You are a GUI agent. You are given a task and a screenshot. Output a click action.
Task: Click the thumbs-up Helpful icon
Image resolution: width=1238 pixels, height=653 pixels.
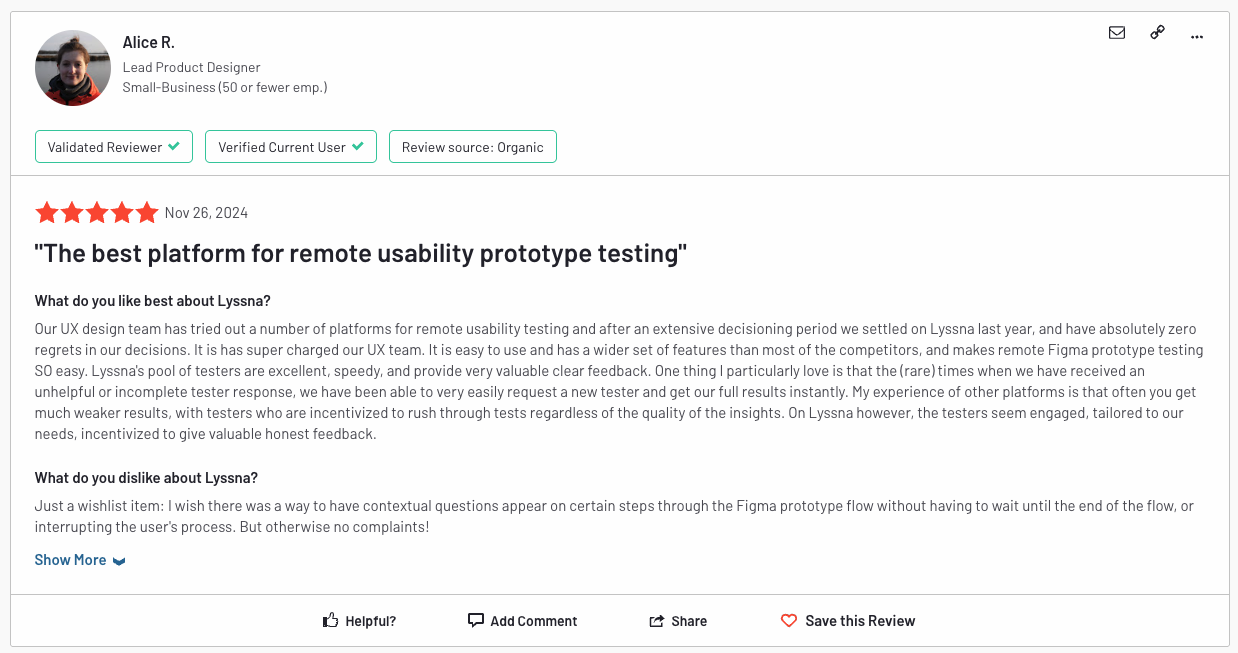tap(330, 621)
